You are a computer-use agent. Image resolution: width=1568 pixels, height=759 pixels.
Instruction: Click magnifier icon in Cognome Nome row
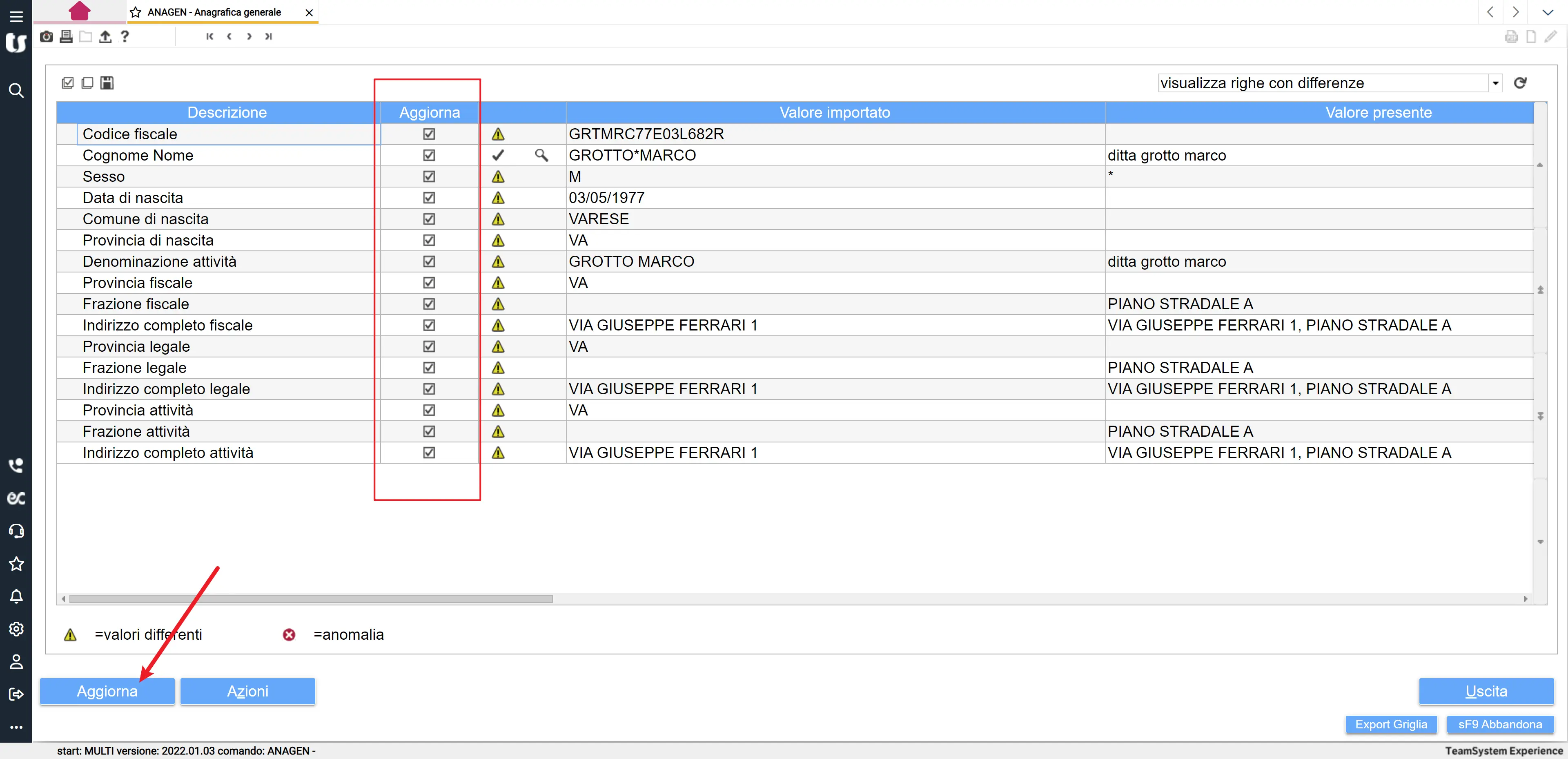point(541,155)
